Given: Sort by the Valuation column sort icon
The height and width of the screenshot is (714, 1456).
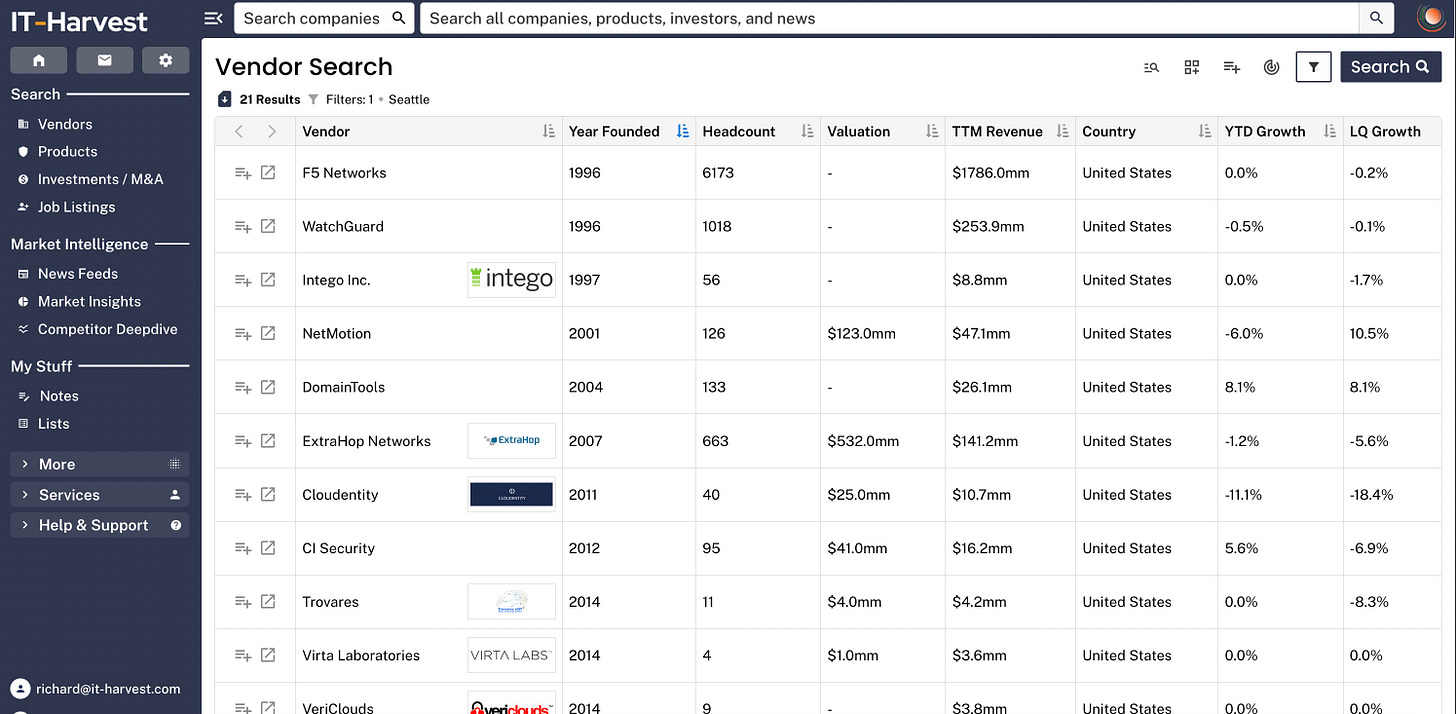Looking at the screenshot, I should click(932, 131).
